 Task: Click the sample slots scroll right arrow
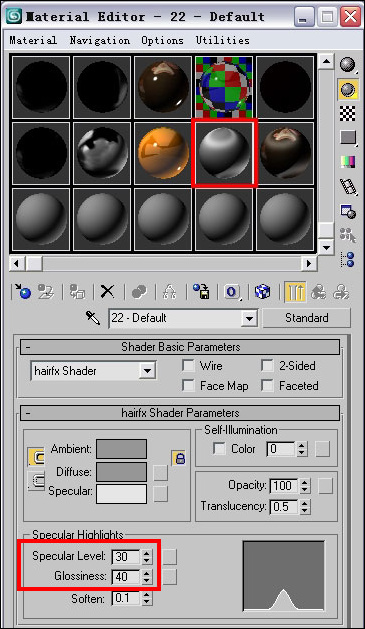coord(309,263)
